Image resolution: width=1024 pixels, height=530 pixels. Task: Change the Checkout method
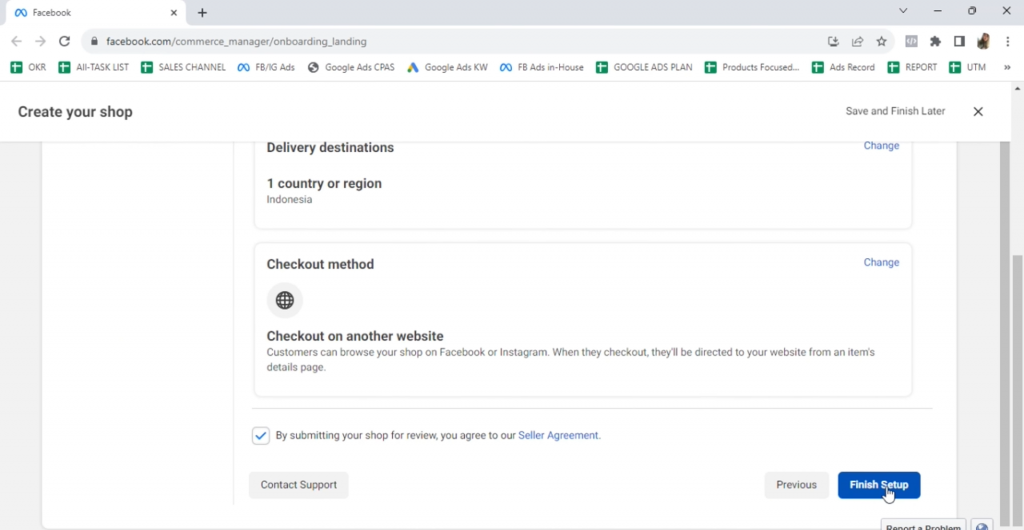[x=881, y=262]
